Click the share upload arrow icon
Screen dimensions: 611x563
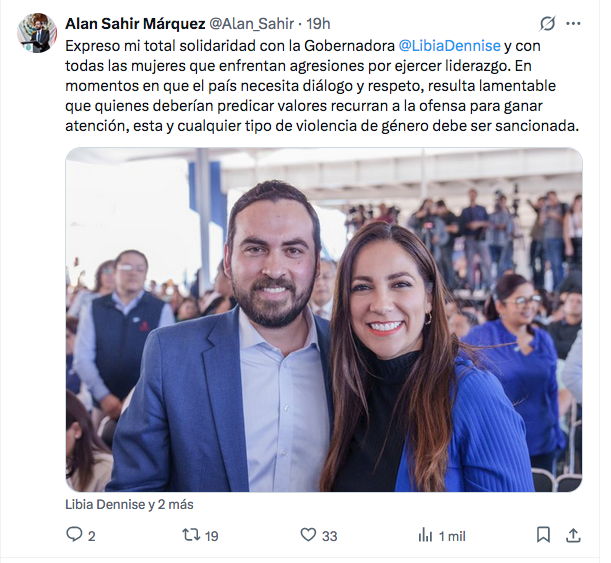(x=573, y=535)
